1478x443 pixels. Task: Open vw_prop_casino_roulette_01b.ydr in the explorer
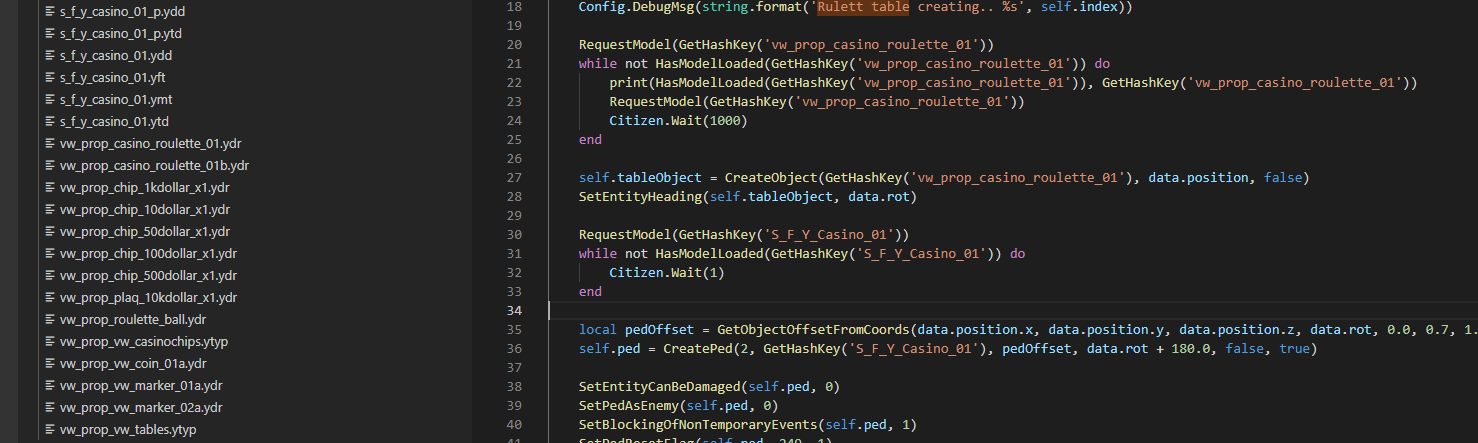coord(154,166)
